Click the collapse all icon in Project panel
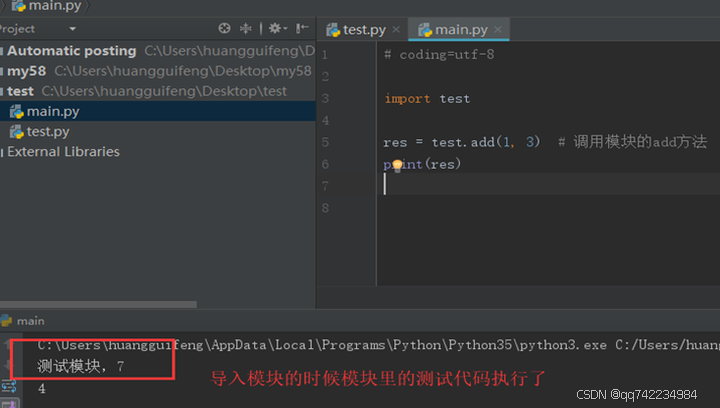The height and width of the screenshot is (408, 720). [x=247, y=29]
